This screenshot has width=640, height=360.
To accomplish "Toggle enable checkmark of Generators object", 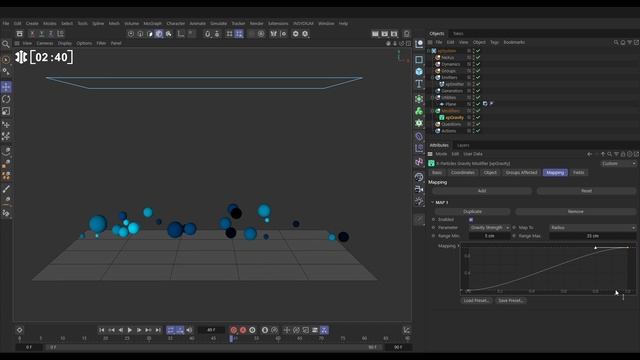I will point(478,91).
